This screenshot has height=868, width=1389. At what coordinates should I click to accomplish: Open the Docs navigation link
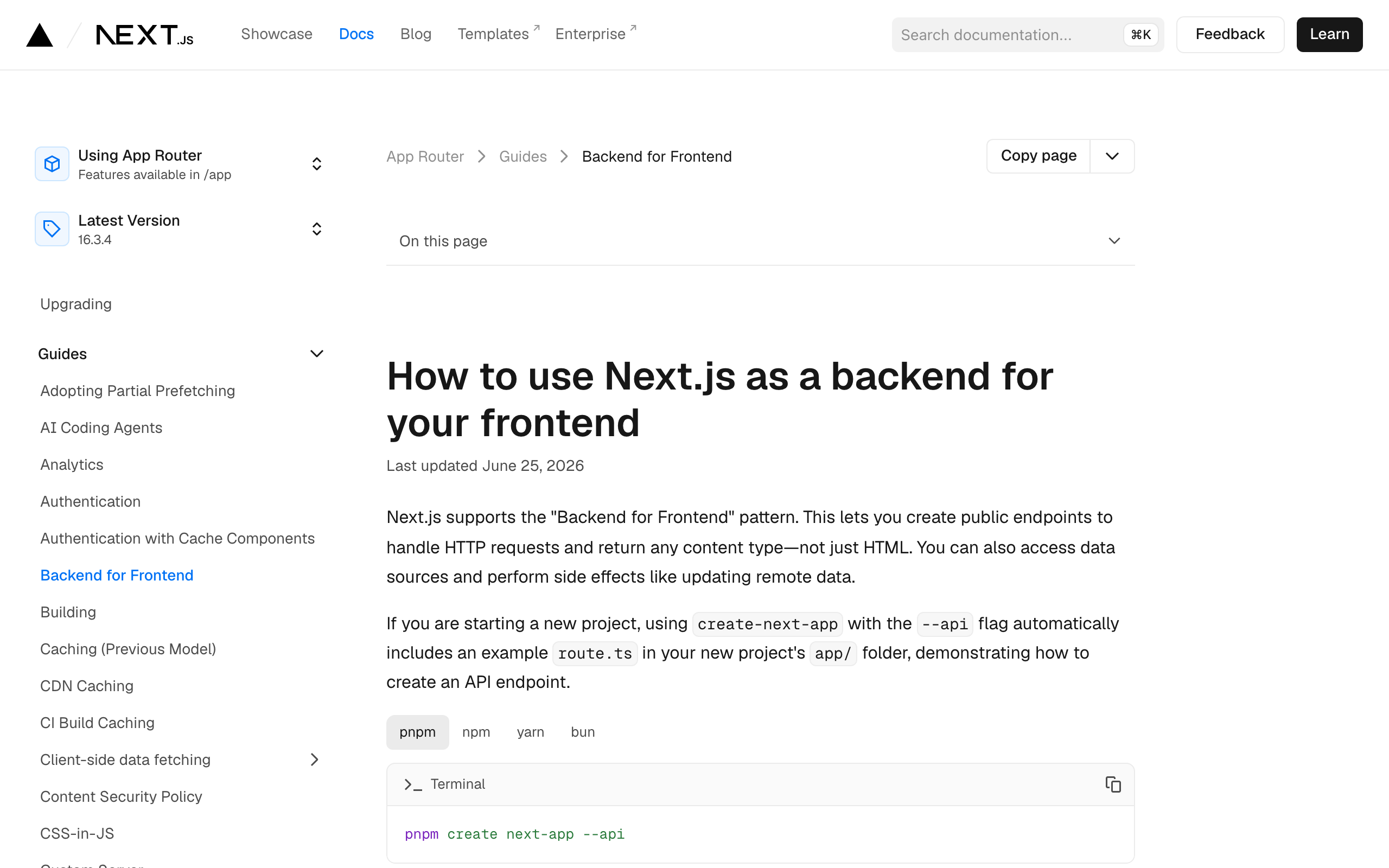tap(356, 34)
